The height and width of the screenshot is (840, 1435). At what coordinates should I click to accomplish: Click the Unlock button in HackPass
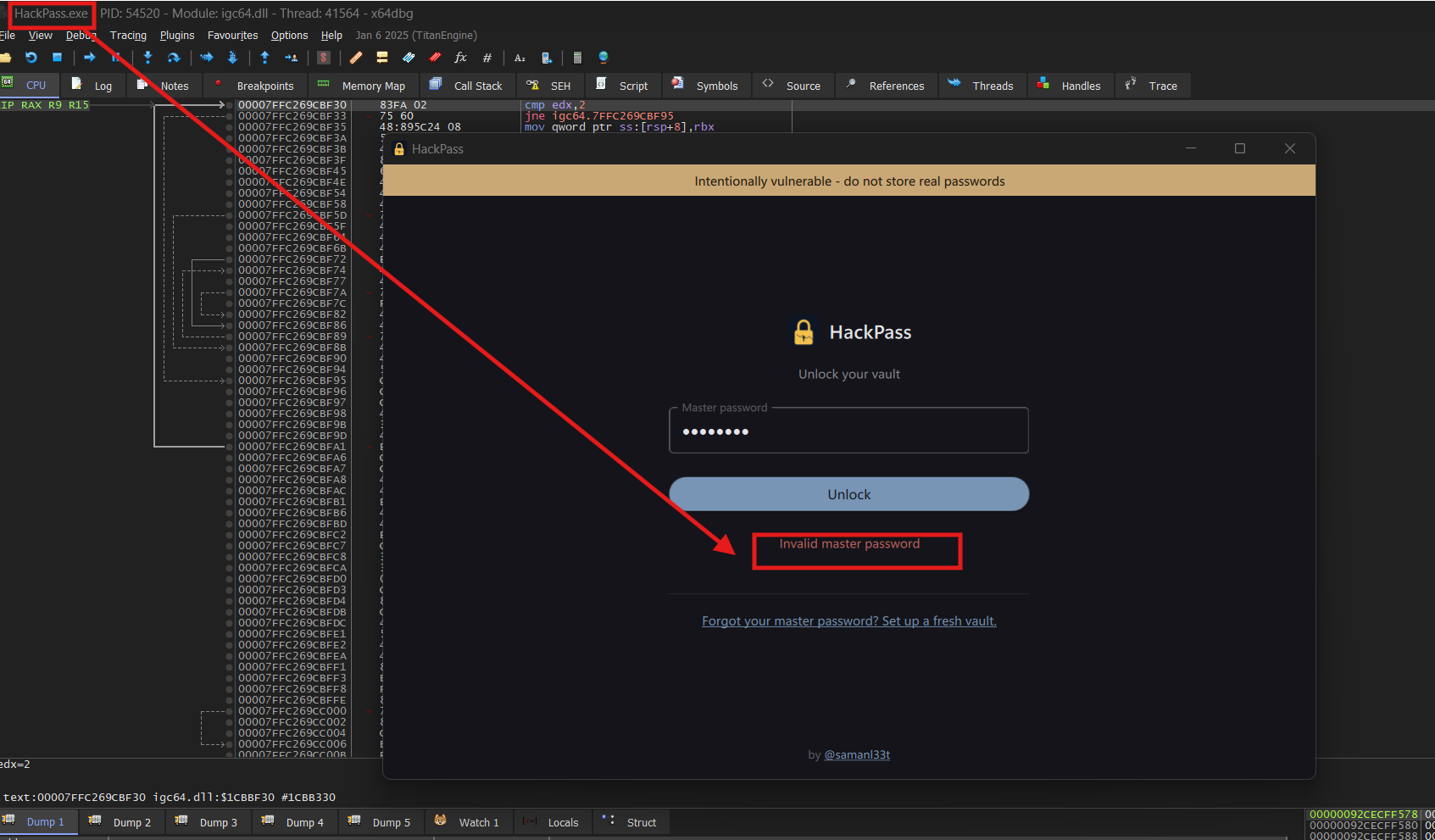[x=848, y=494]
